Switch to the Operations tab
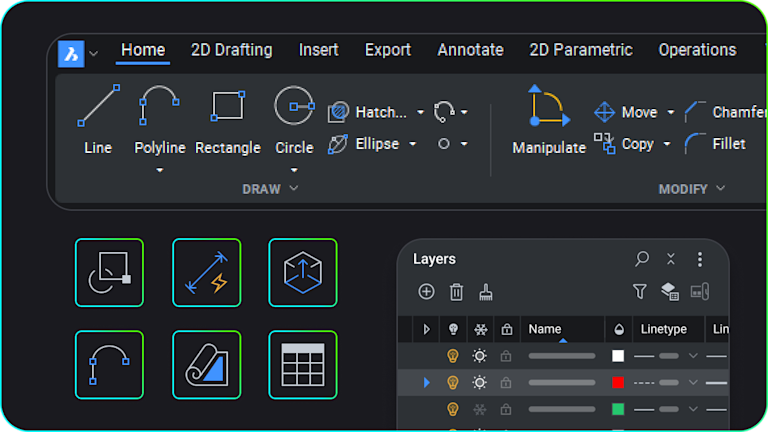This screenshot has height=432, width=768. tap(697, 50)
